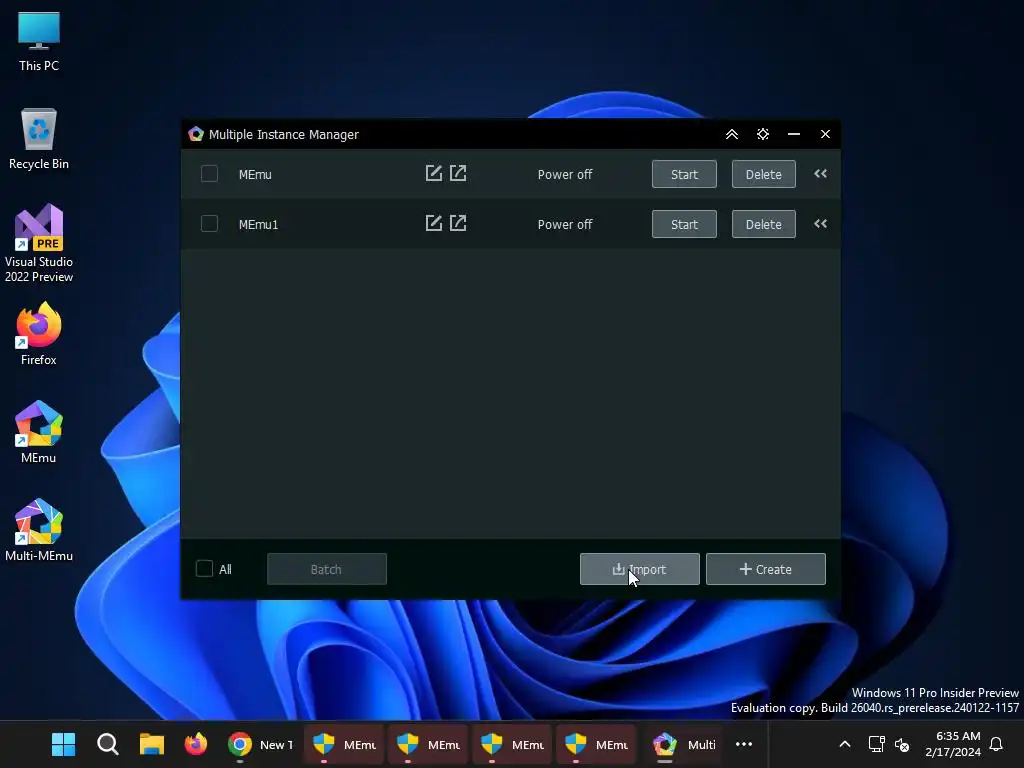Create a new instance
The width and height of the screenshot is (1024, 768).
click(x=765, y=569)
